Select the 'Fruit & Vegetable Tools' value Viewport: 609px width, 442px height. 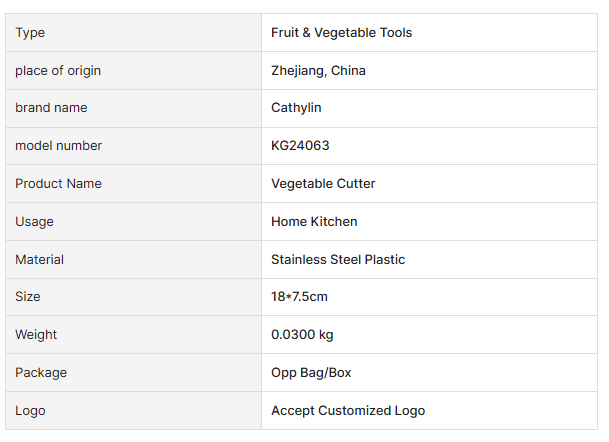[x=341, y=33]
